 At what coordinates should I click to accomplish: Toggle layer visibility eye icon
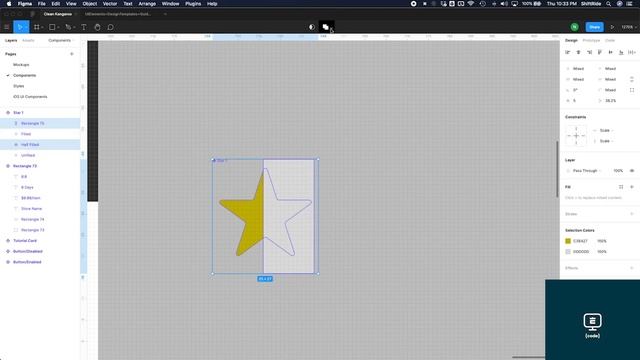pyautogui.click(x=632, y=171)
